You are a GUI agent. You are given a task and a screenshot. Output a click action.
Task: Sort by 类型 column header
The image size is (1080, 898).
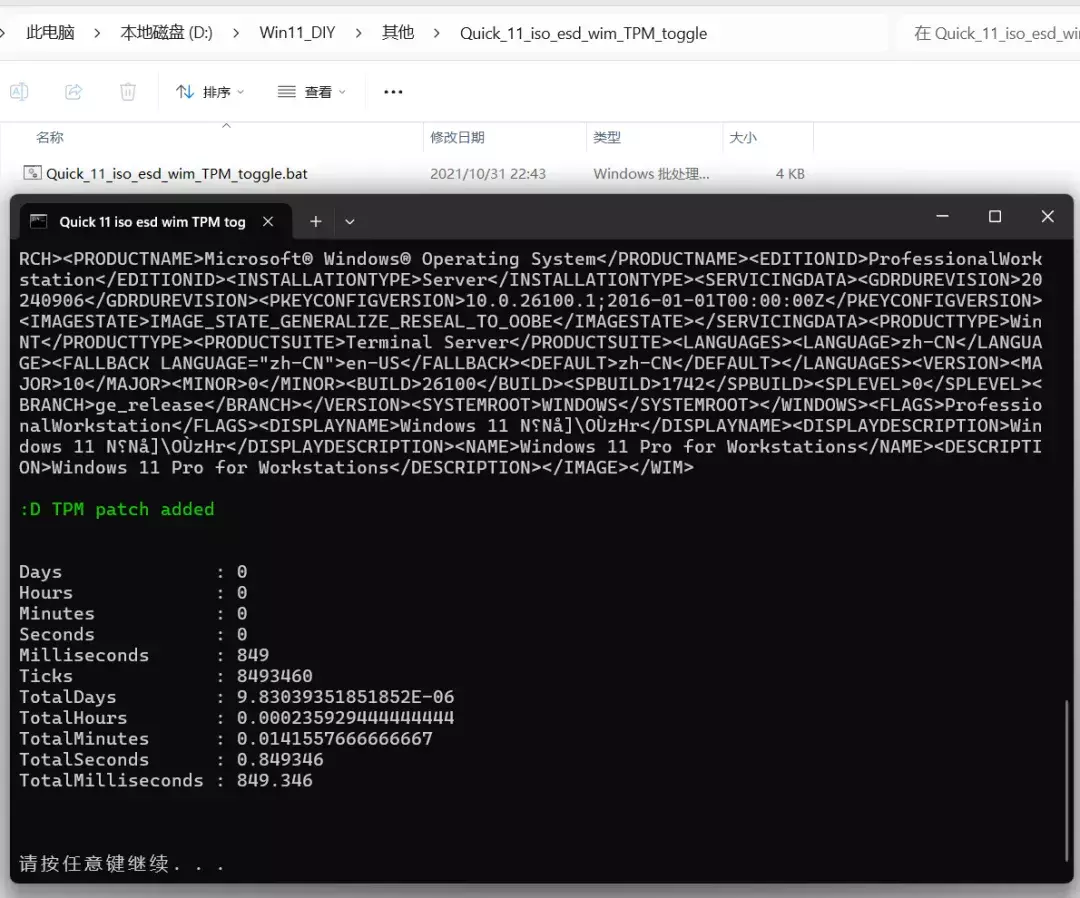pos(607,138)
